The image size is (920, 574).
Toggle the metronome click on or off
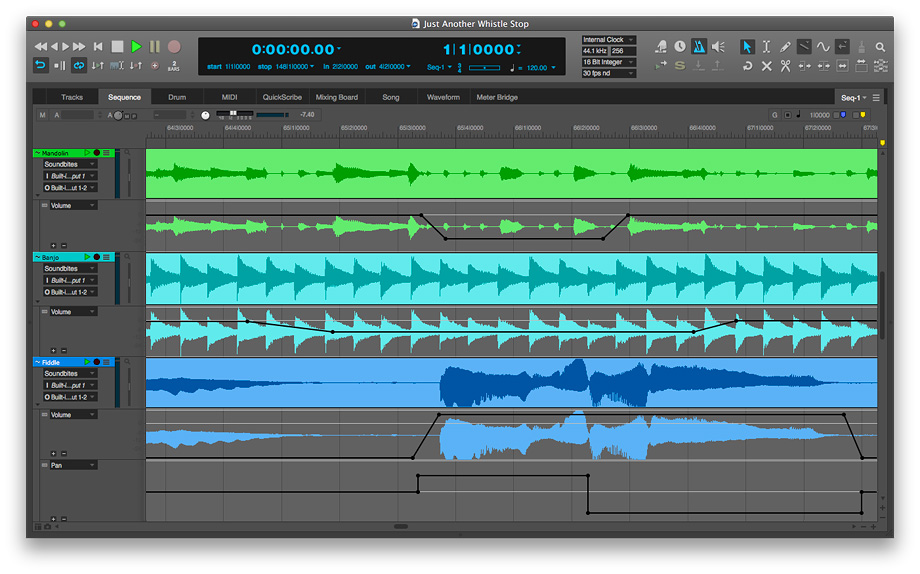coord(699,47)
